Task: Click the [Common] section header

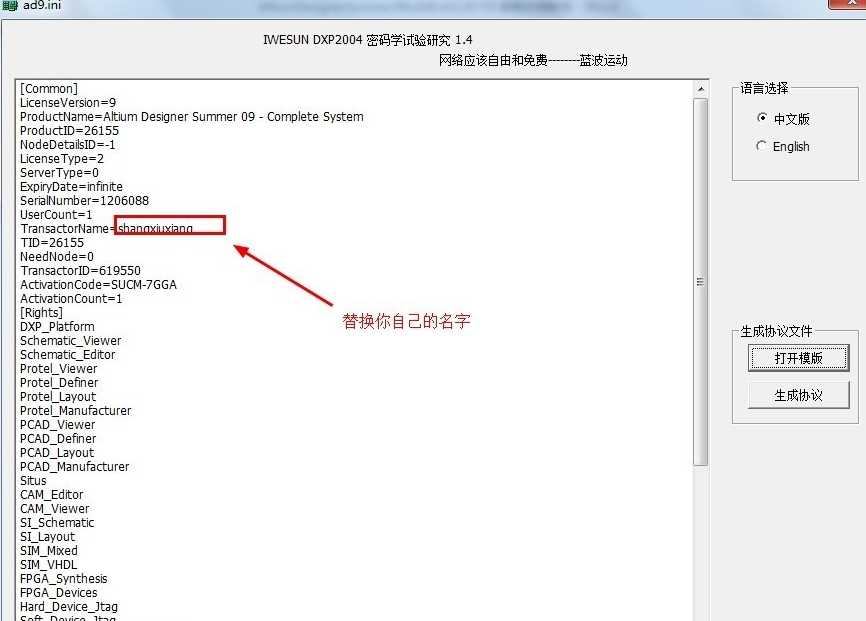Action: (x=49, y=88)
